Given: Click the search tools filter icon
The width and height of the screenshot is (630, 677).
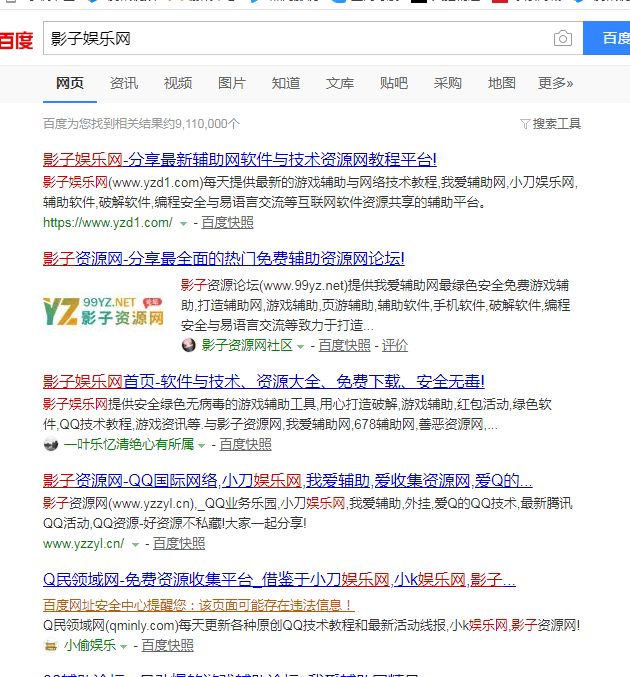Looking at the screenshot, I should (x=525, y=124).
